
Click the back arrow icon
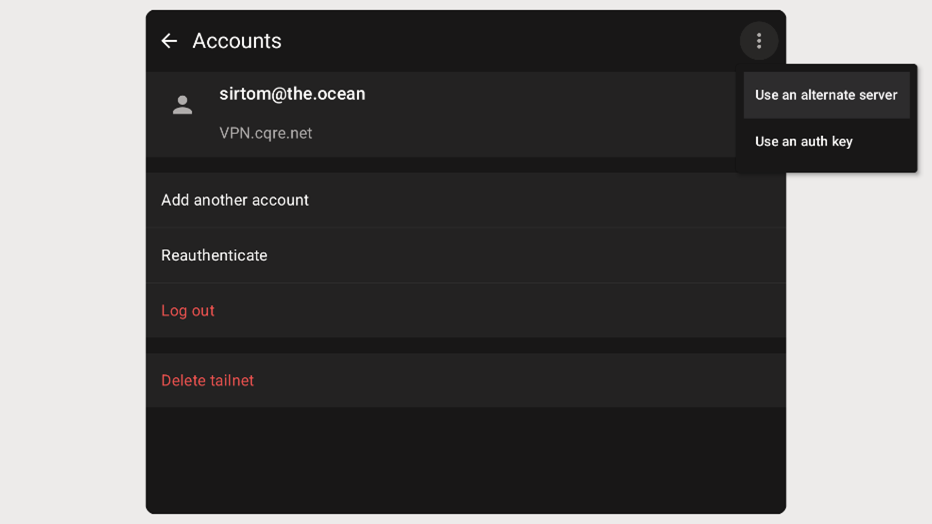click(x=169, y=41)
